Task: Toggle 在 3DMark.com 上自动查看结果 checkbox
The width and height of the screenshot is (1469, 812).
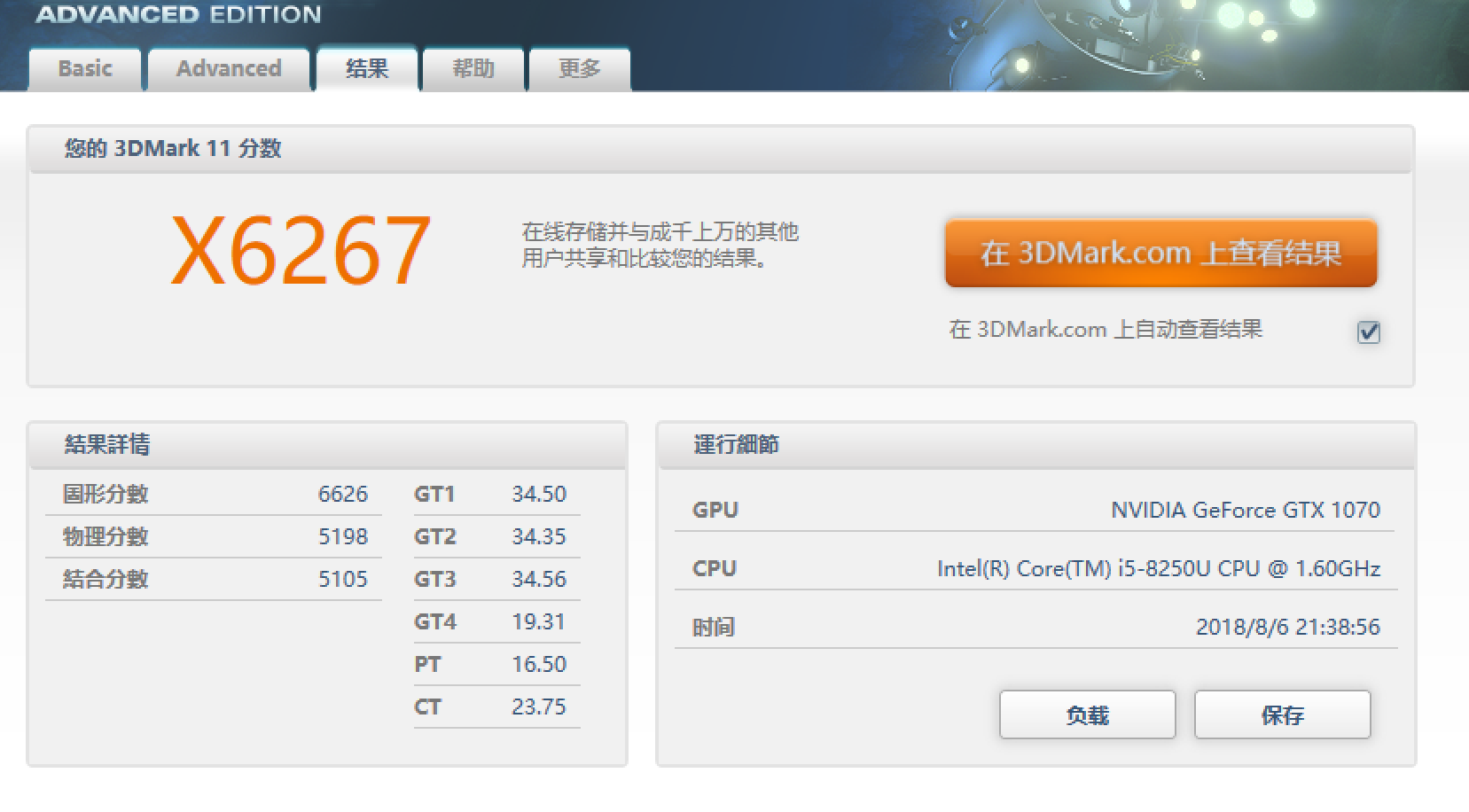Action: [x=1369, y=332]
